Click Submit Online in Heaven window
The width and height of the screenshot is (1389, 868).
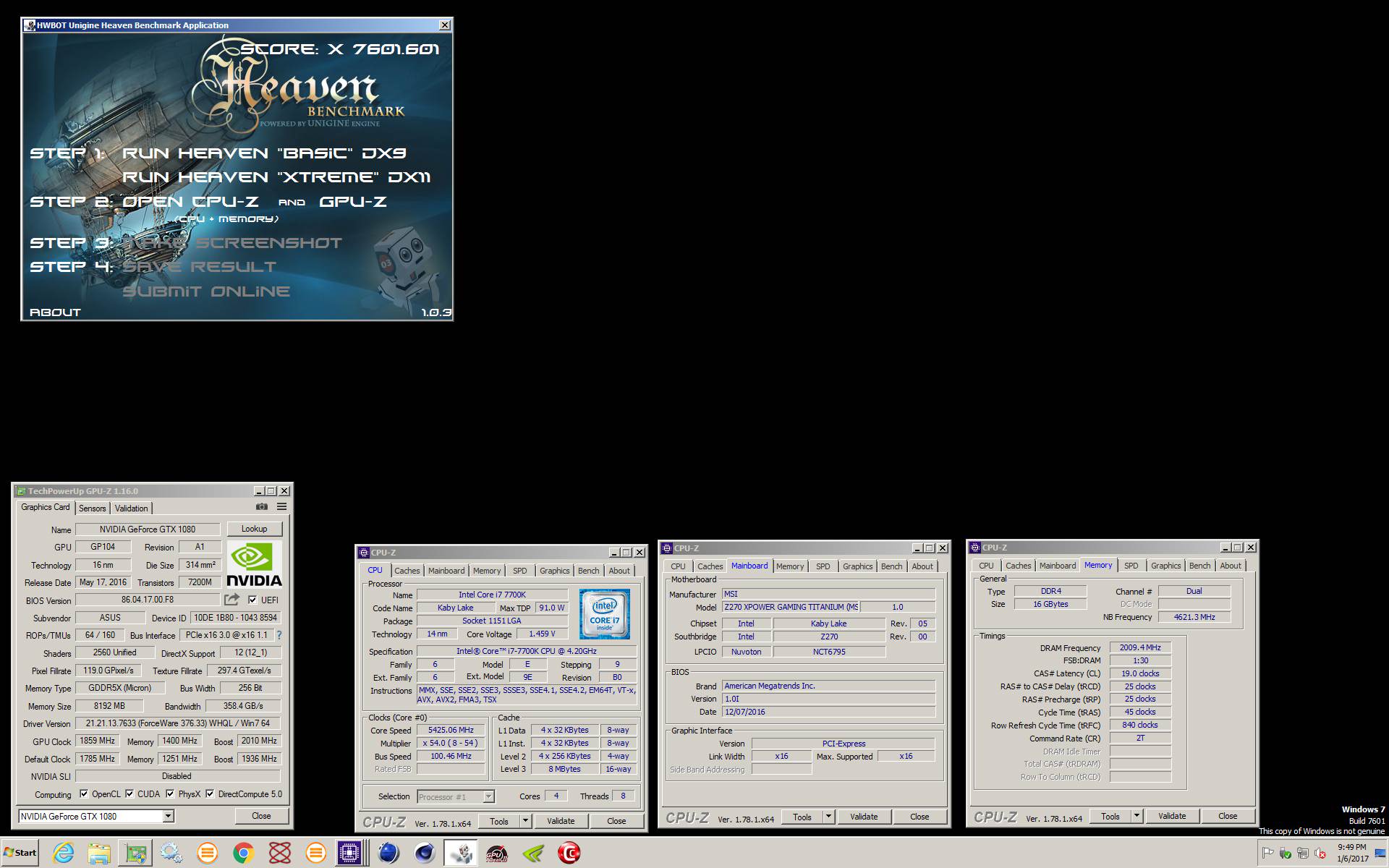point(206,292)
